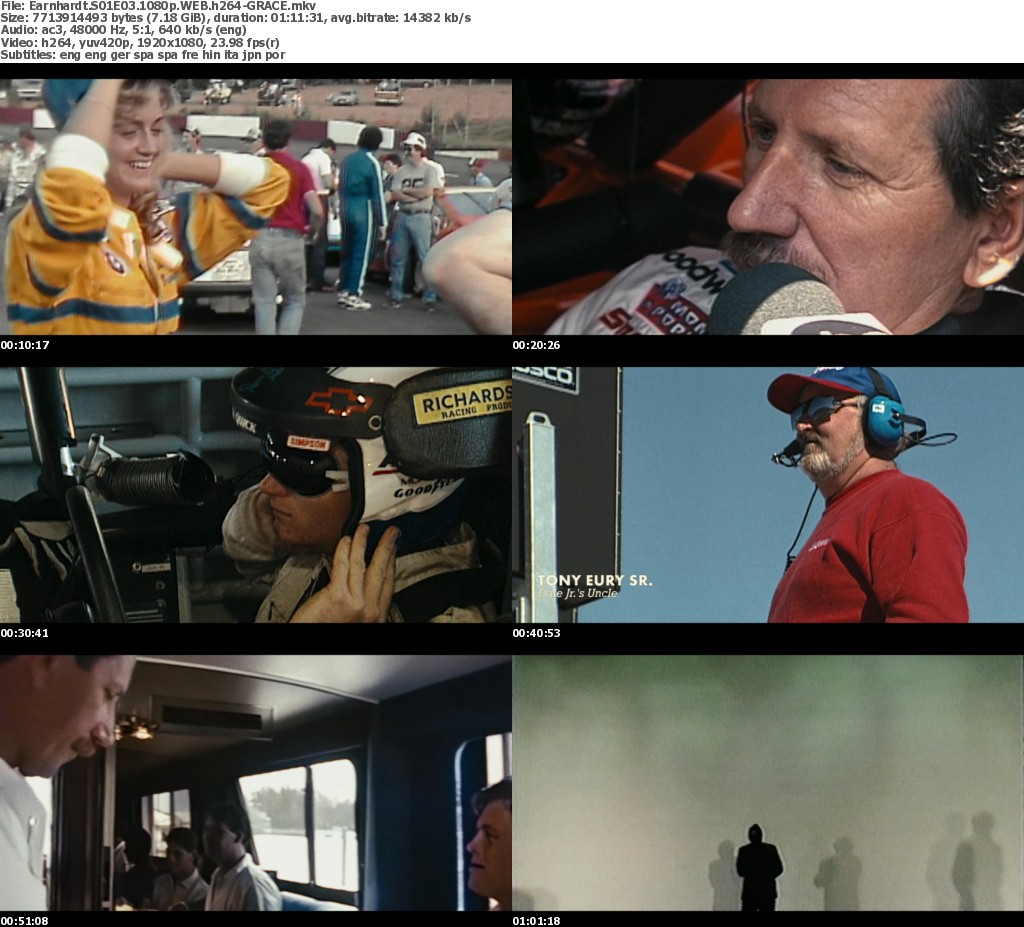Click the helmeted driver thumbnail at 00:30:41
The image size is (1024, 927).
point(255,495)
